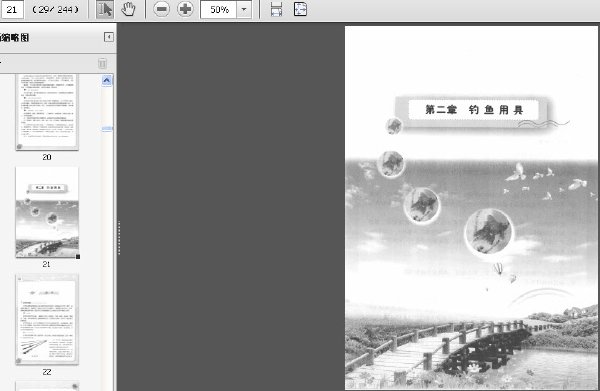Click the page number field showing 21
Image resolution: width=600 pixels, height=391 pixels.
(12, 9)
